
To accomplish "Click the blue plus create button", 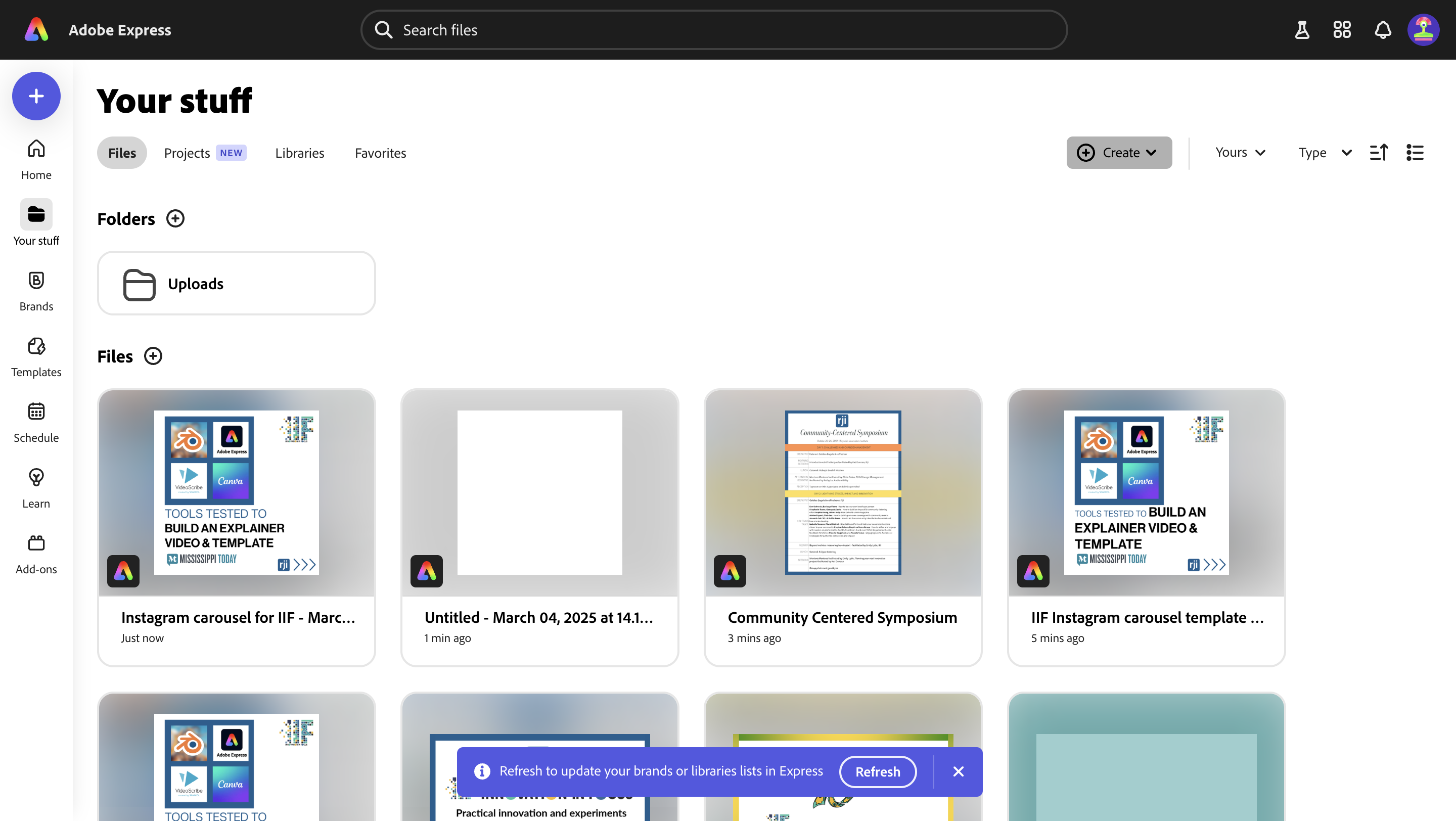I will 36,96.
